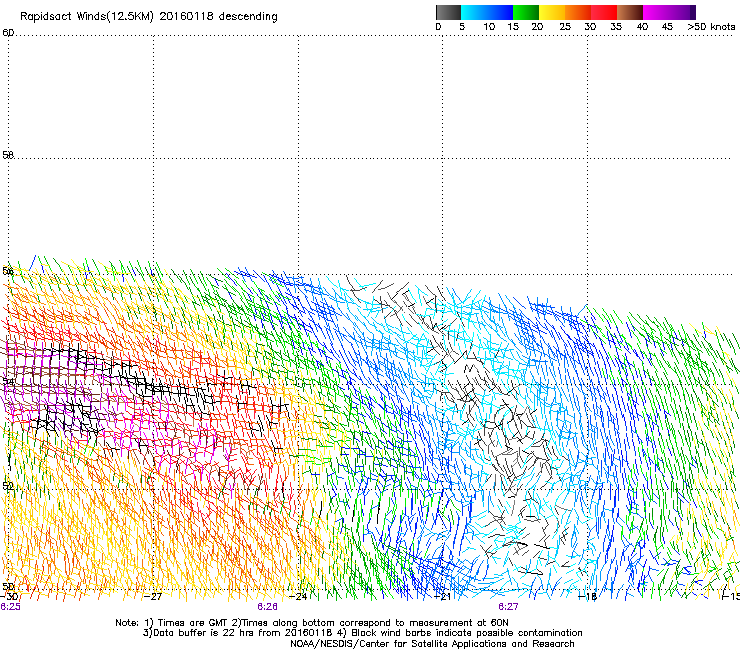Click the magenta 40-45 knots legend swatch
This screenshot has width=740, height=650.
[656, 12]
